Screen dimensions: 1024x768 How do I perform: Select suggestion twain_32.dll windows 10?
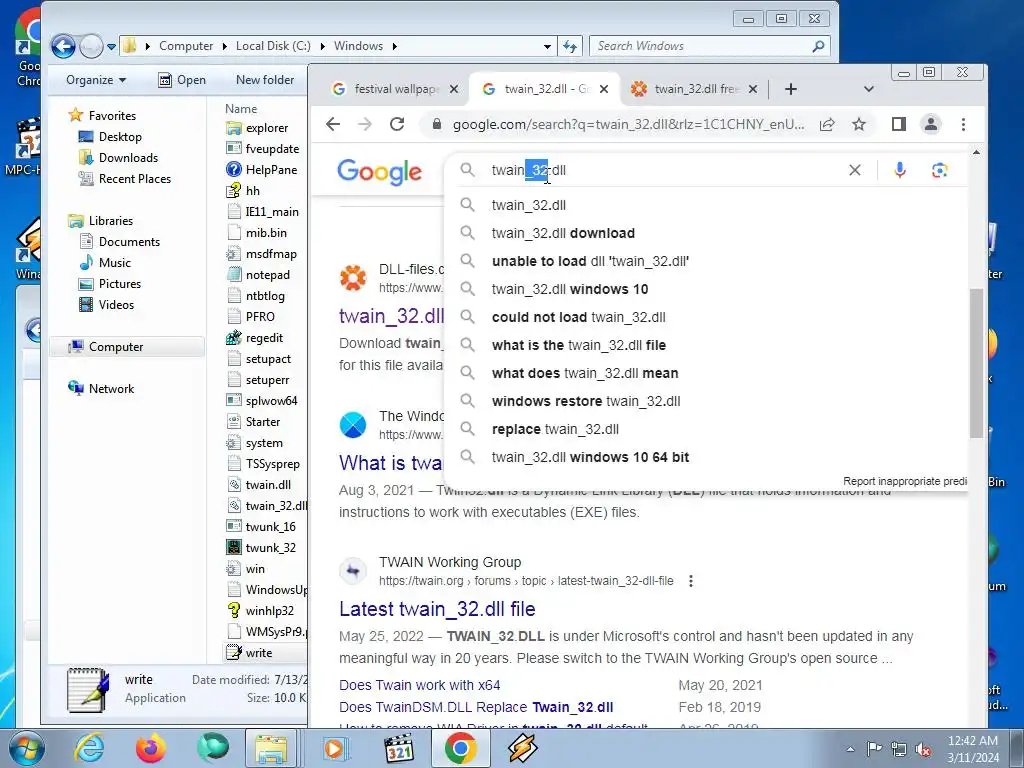pyautogui.click(x=570, y=289)
